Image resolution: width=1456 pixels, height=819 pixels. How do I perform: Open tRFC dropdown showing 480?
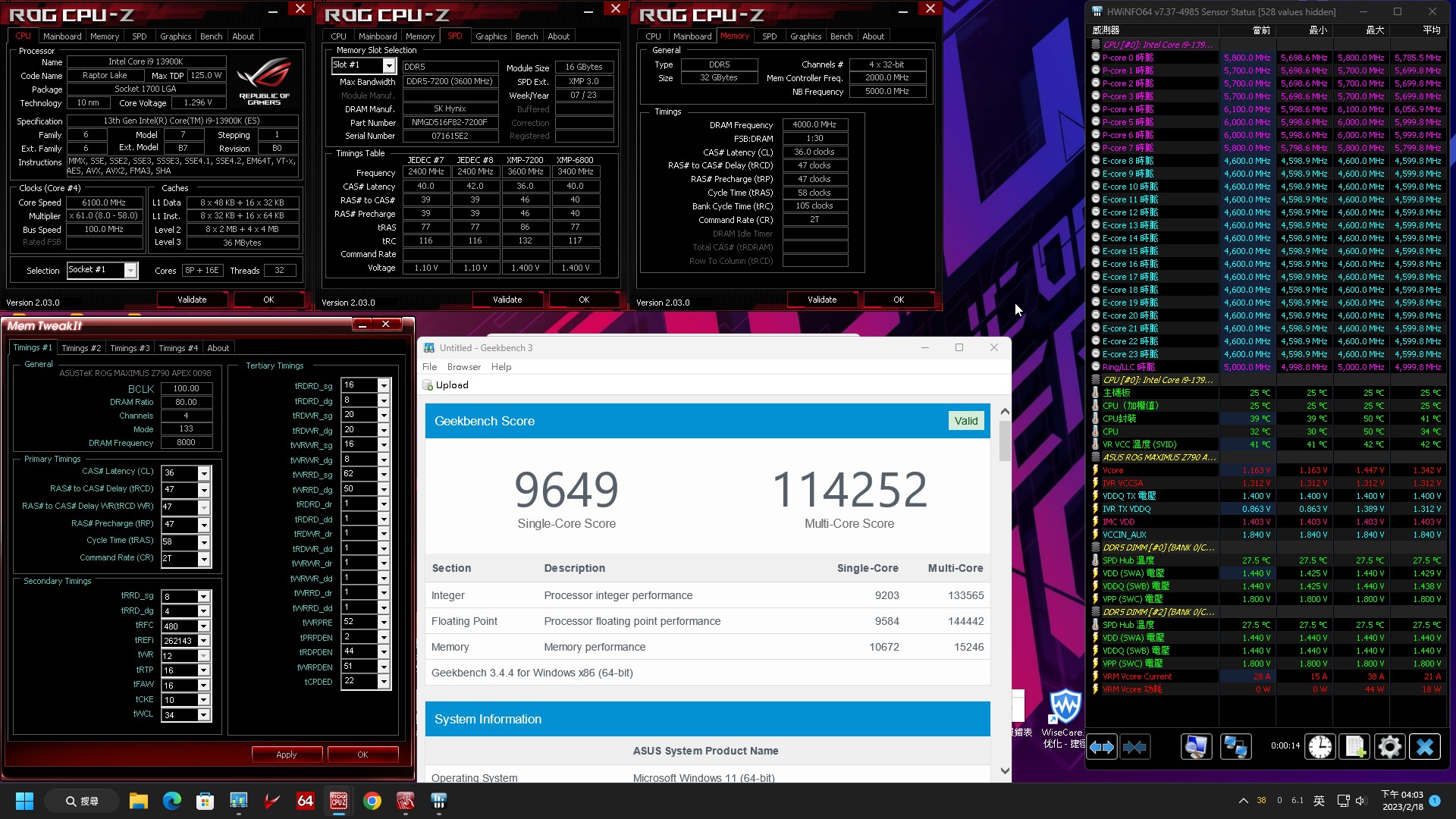coord(203,626)
